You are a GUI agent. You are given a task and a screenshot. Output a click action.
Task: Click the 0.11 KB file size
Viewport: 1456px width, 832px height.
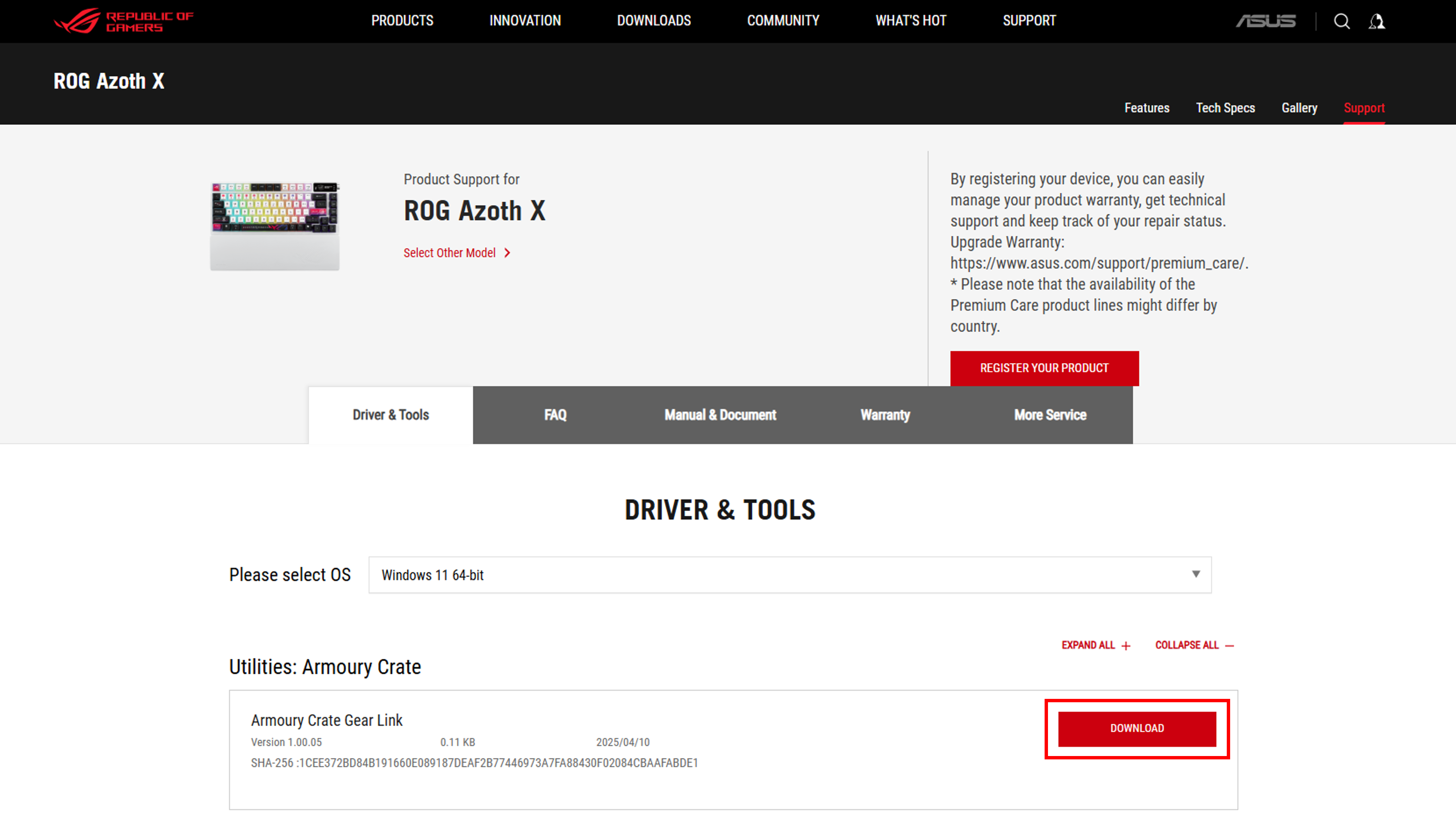(x=457, y=742)
